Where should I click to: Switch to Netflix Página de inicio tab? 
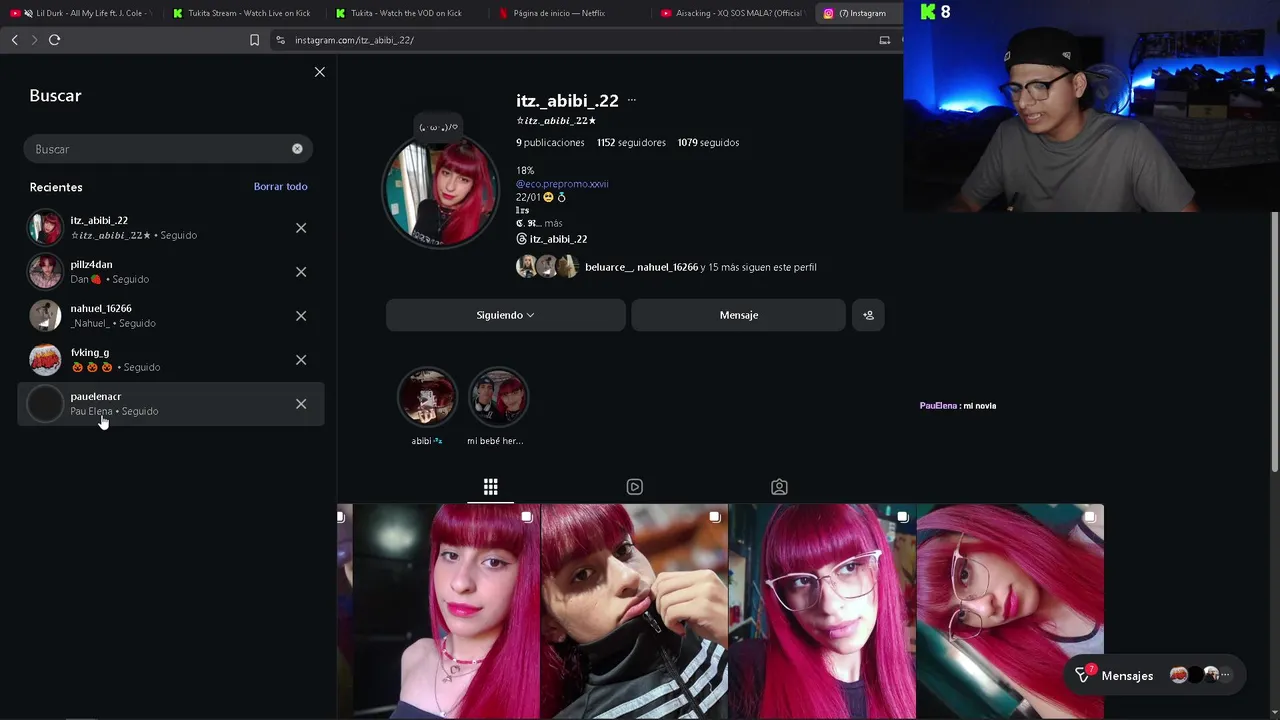pyautogui.click(x=570, y=13)
